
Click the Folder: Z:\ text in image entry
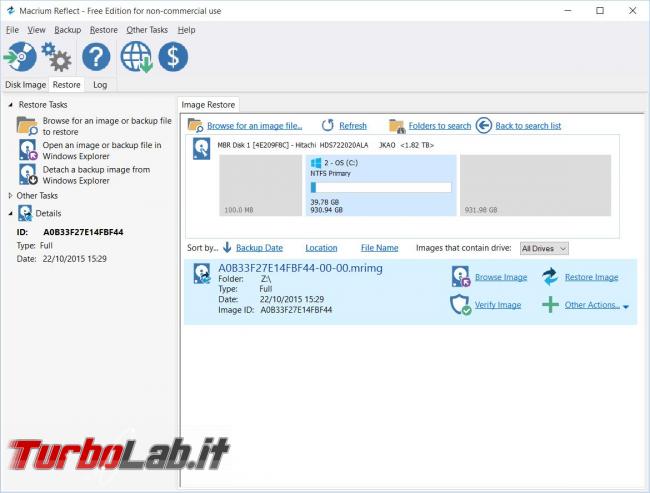pos(245,279)
